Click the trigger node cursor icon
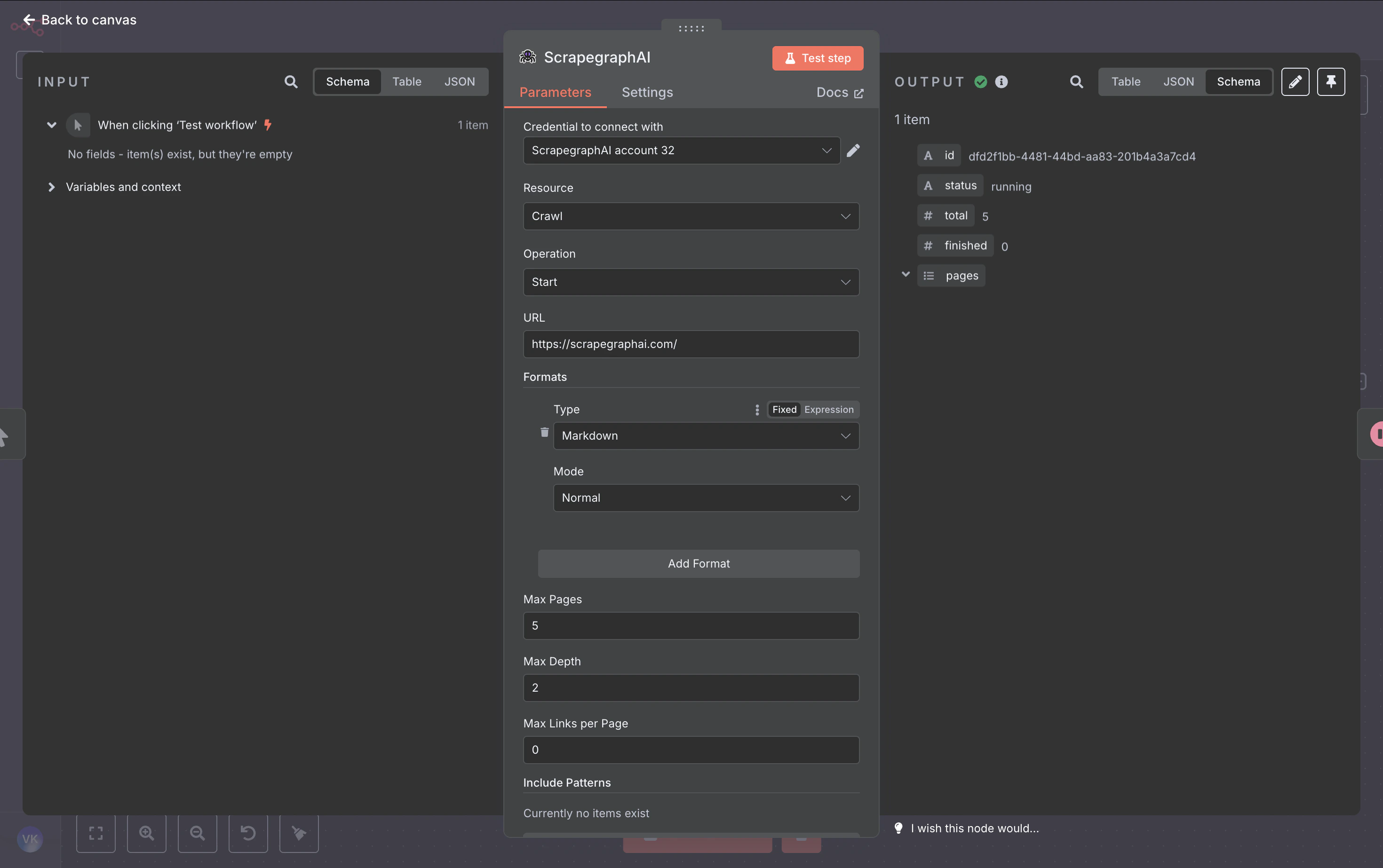Screen dimensions: 1383x868 pos(78,125)
